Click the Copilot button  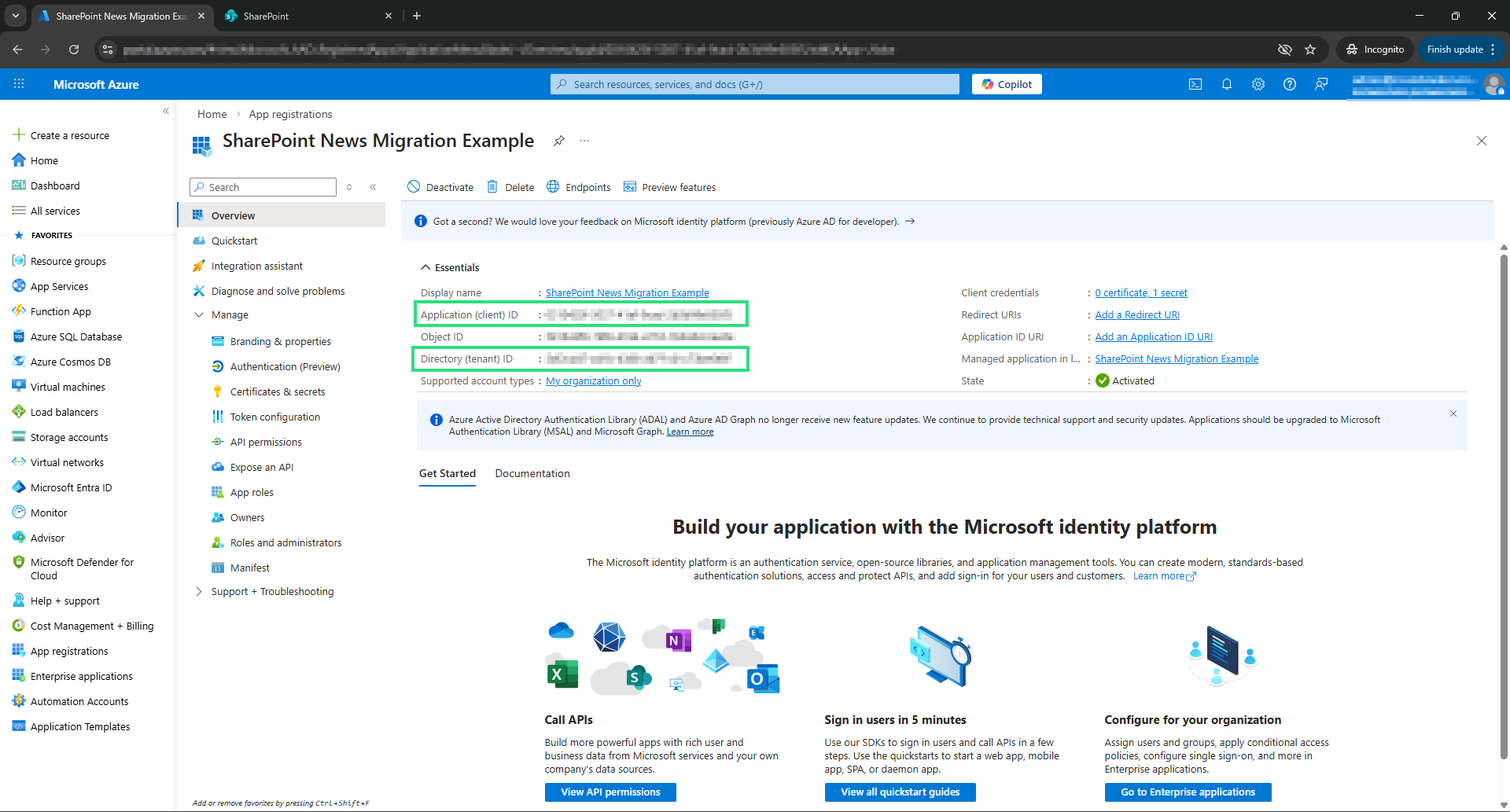point(1007,84)
